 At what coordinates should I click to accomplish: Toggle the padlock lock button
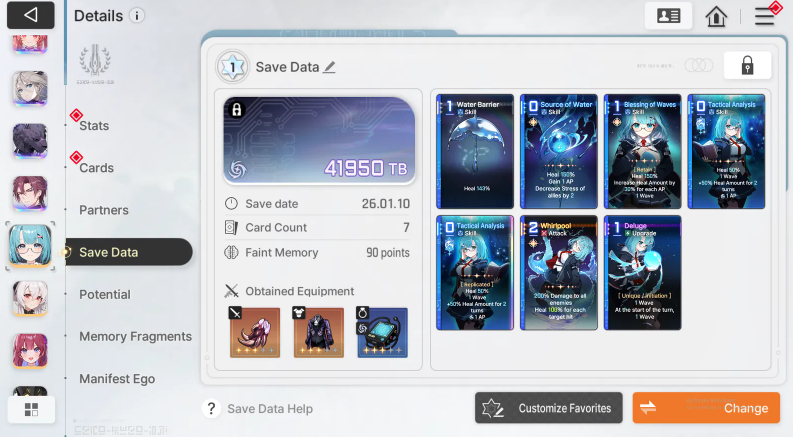pos(747,65)
